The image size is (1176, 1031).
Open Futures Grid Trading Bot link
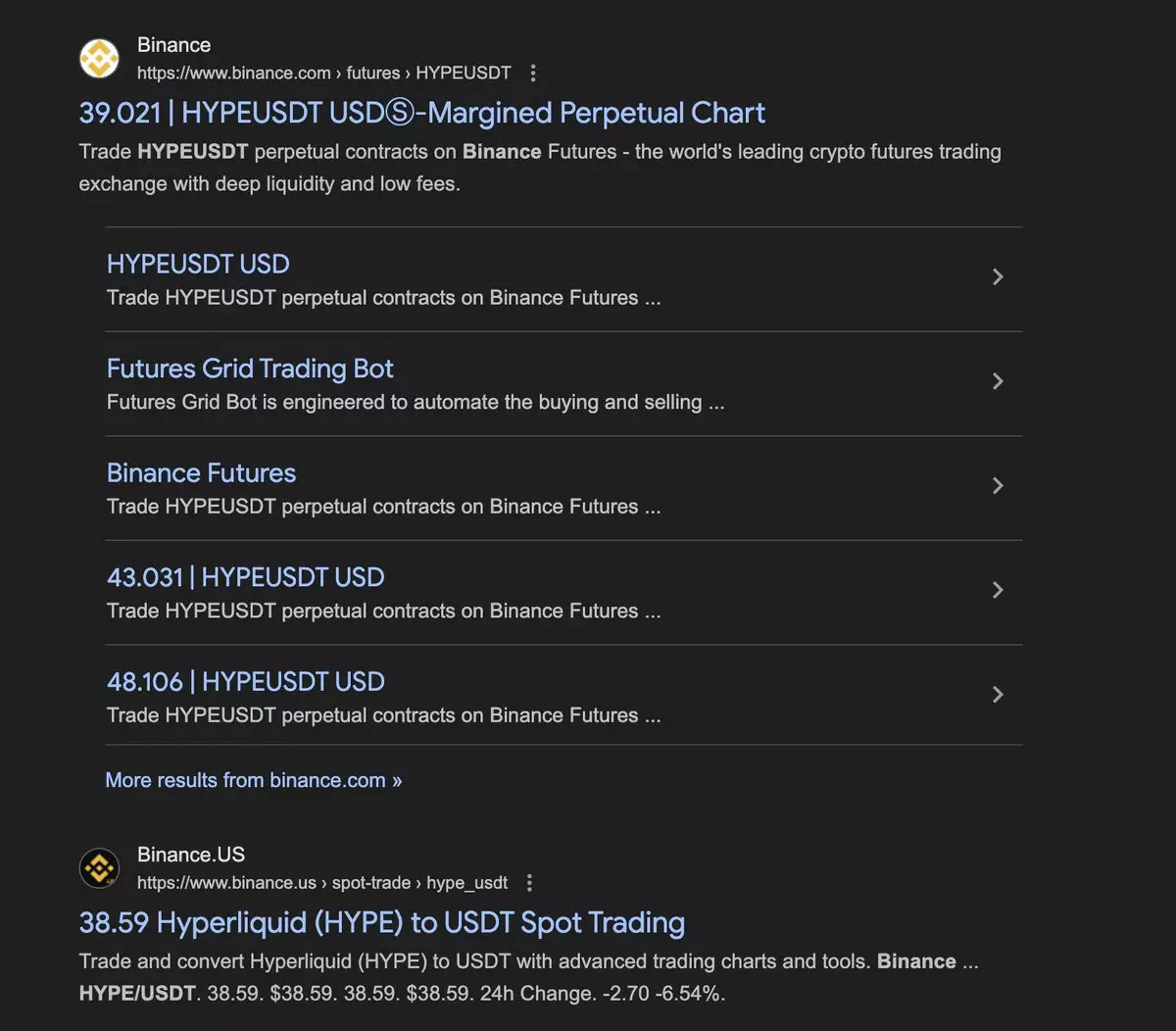click(x=250, y=369)
